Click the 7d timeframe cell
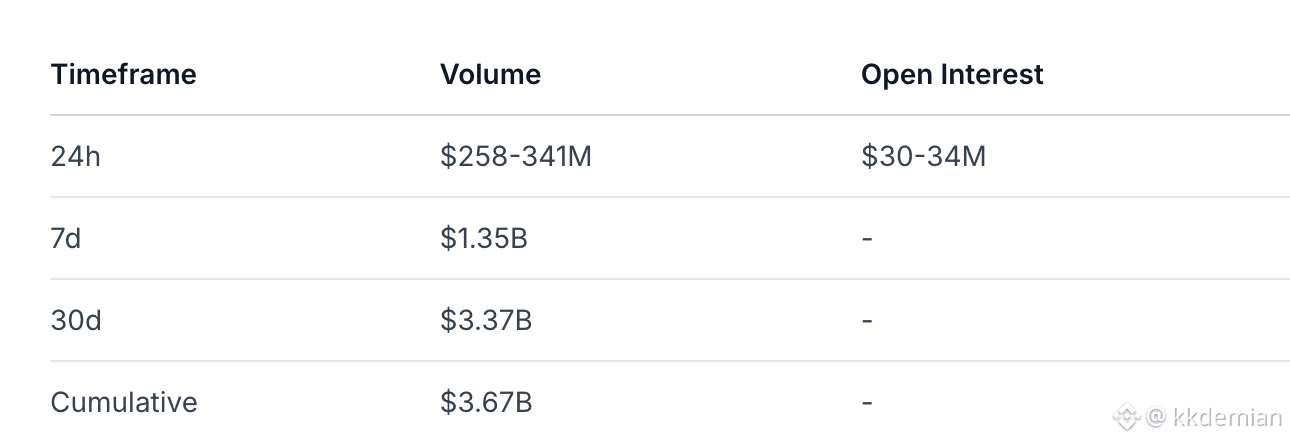The width and height of the screenshot is (1290, 442). (x=66, y=239)
